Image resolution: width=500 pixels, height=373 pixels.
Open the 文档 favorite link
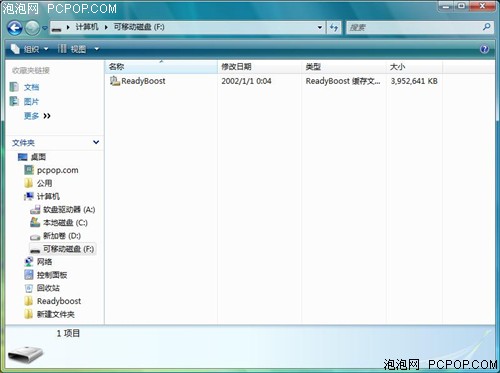point(31,87)
